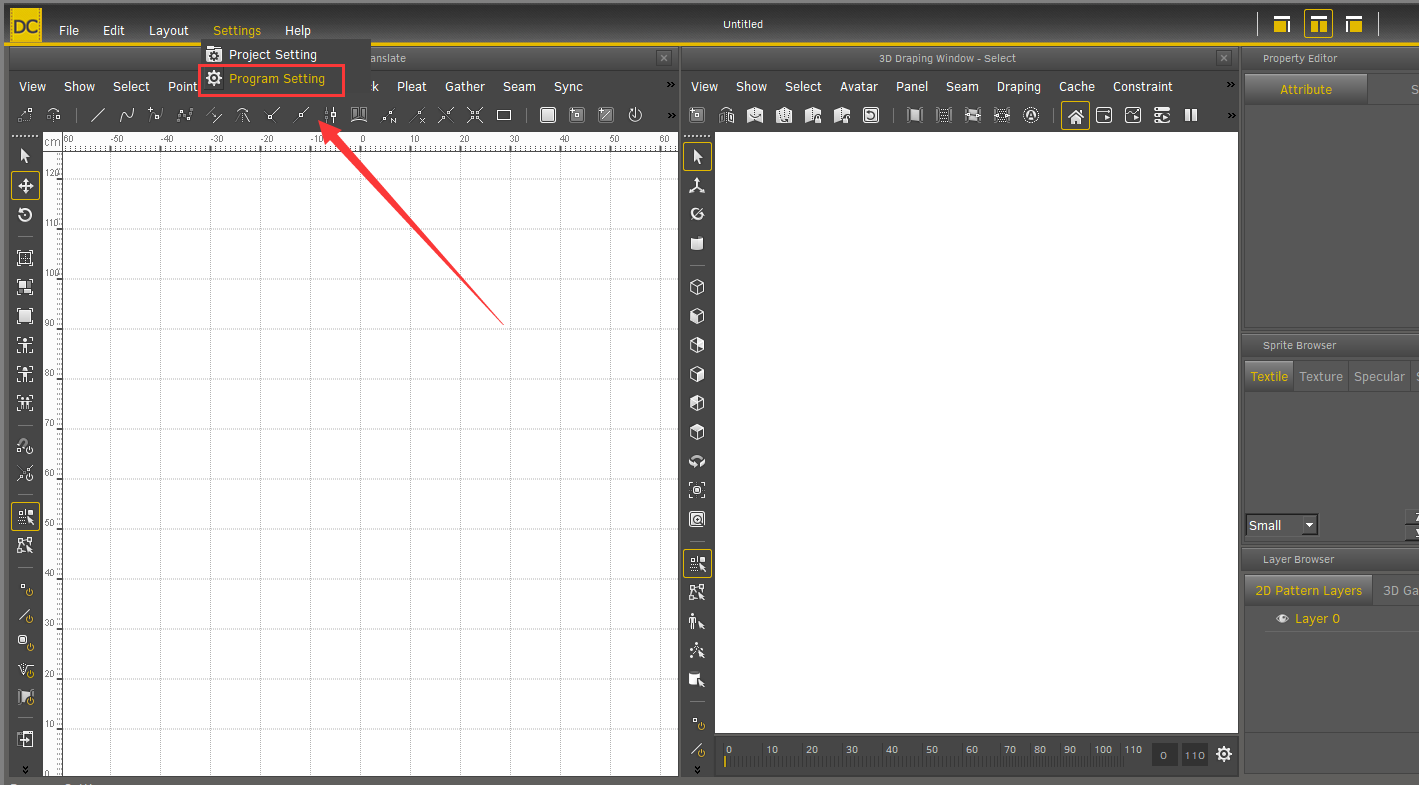Click Program Setting menu entry

tap(276, 79)
